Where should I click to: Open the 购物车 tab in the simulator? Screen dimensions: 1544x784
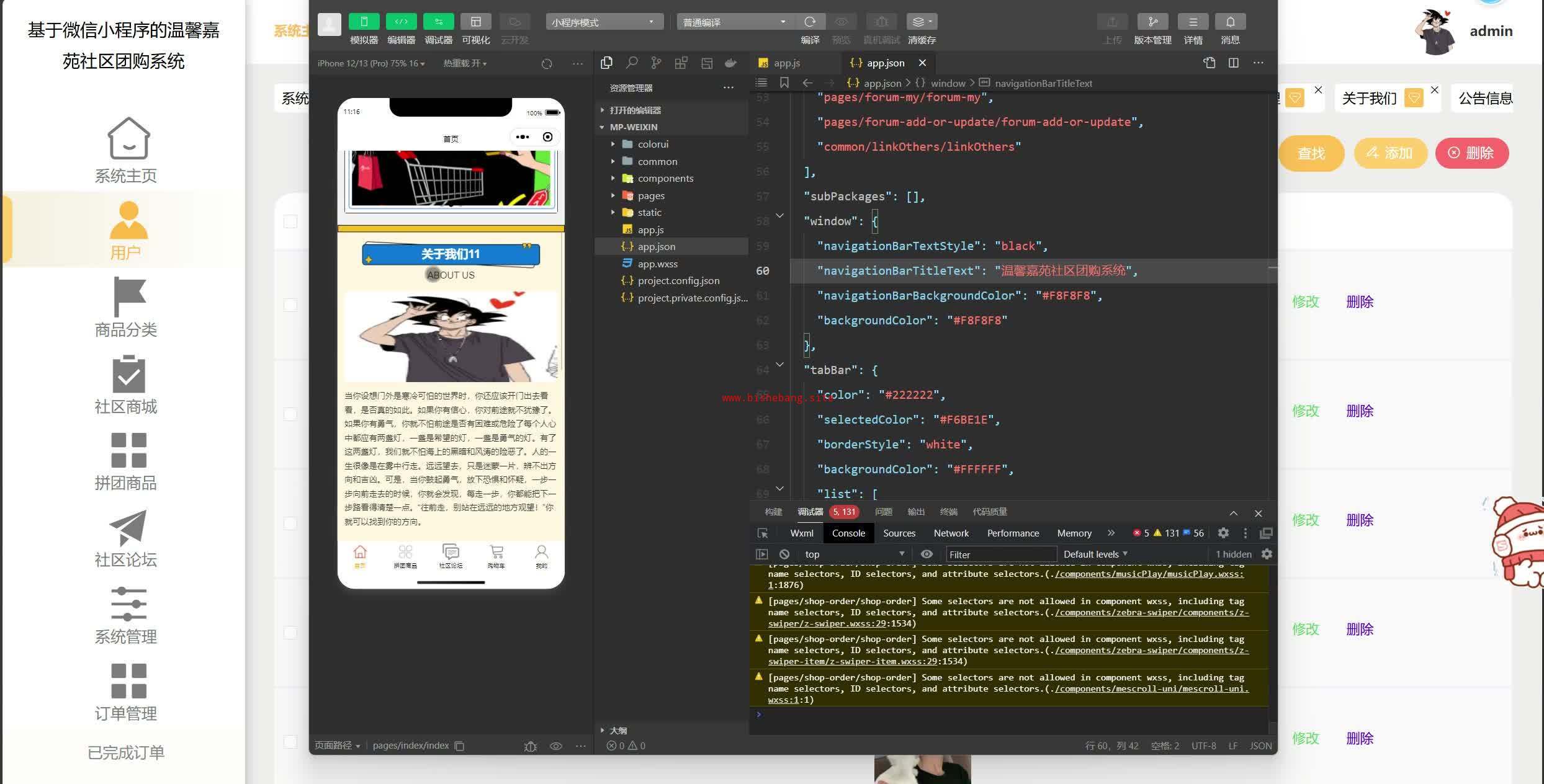point(496,556)
